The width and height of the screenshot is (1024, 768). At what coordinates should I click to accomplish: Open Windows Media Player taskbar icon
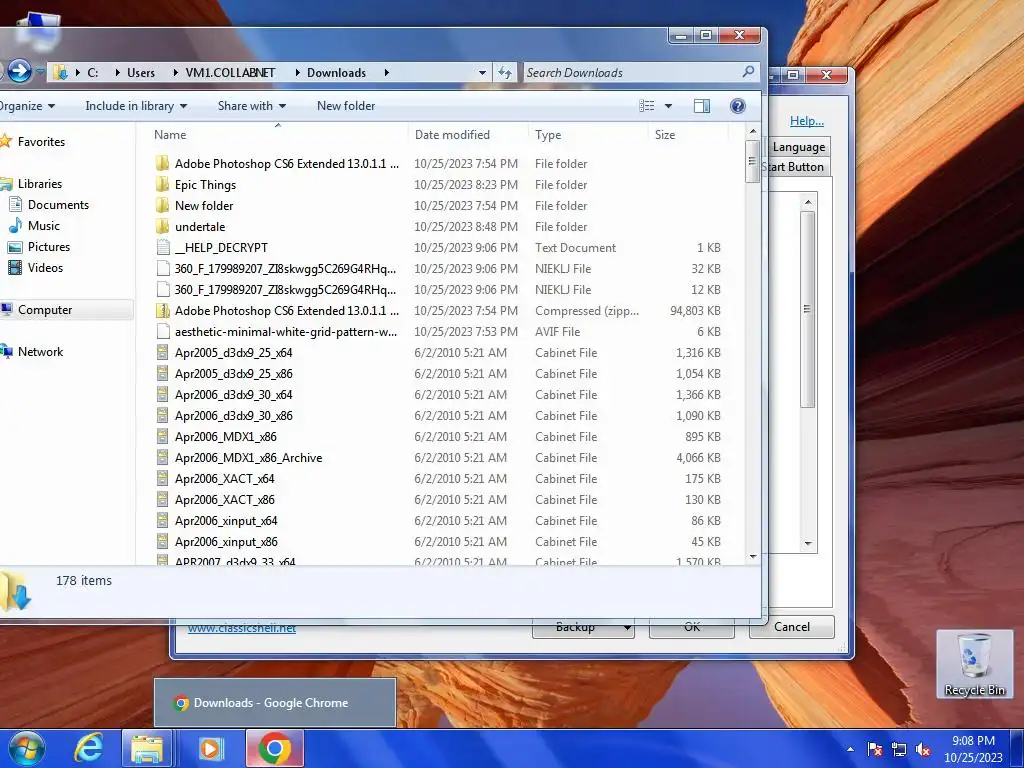point(210,748)
